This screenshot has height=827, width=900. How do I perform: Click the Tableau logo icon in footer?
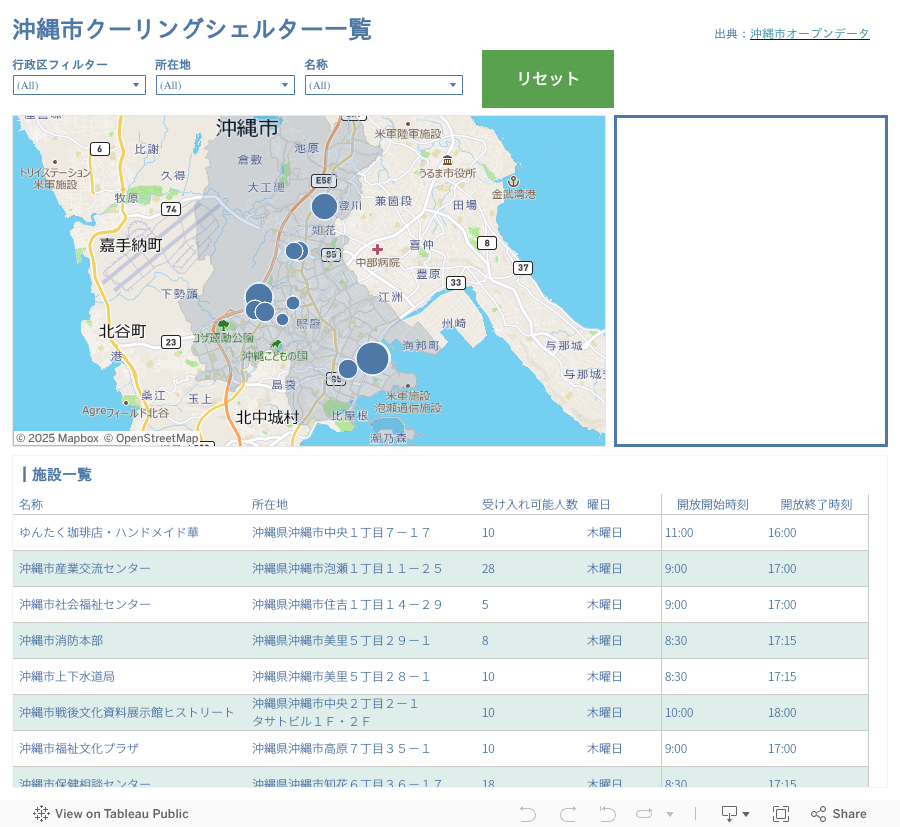[41, 813]
